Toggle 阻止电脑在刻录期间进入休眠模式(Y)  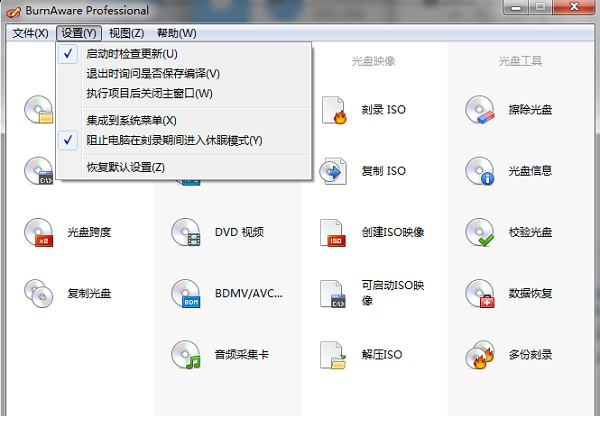[184, 140]
